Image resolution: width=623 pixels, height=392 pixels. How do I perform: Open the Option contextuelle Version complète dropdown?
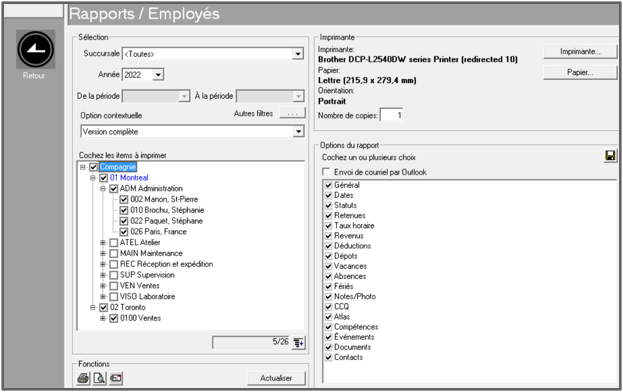pos(298,131)
